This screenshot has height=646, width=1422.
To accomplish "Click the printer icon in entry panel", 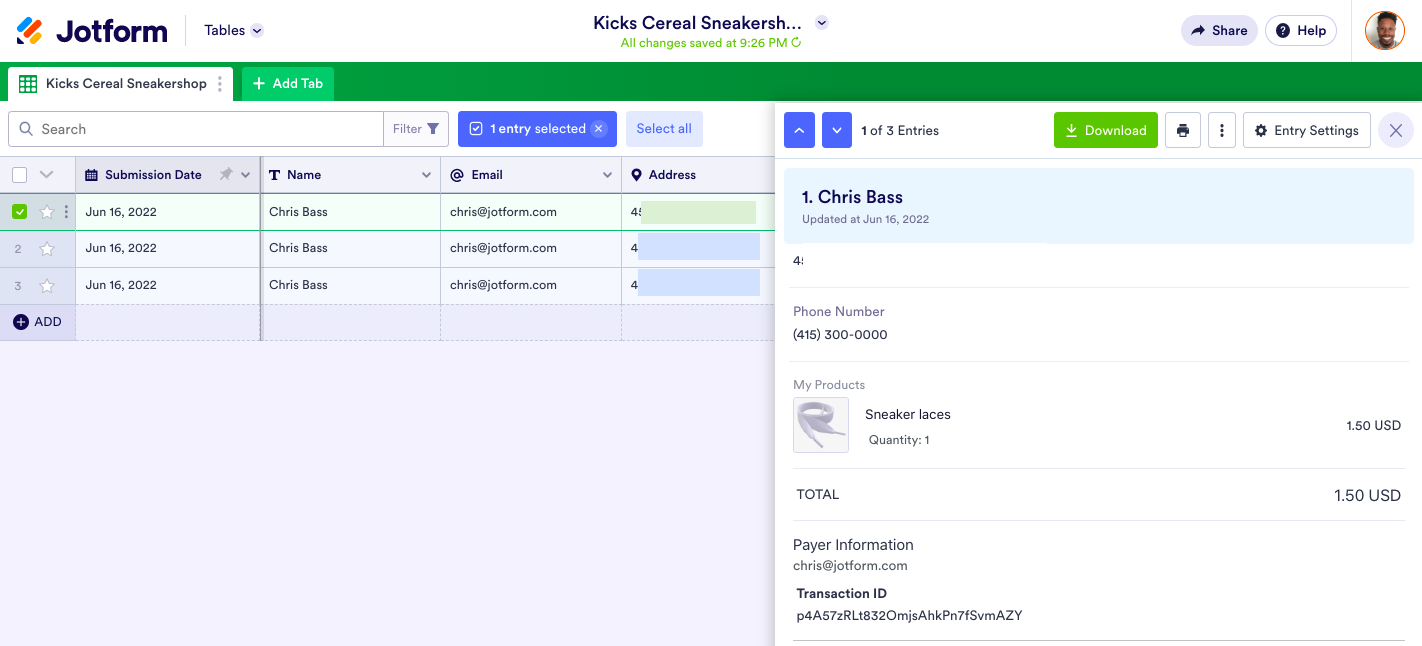I will point(1183,130).
